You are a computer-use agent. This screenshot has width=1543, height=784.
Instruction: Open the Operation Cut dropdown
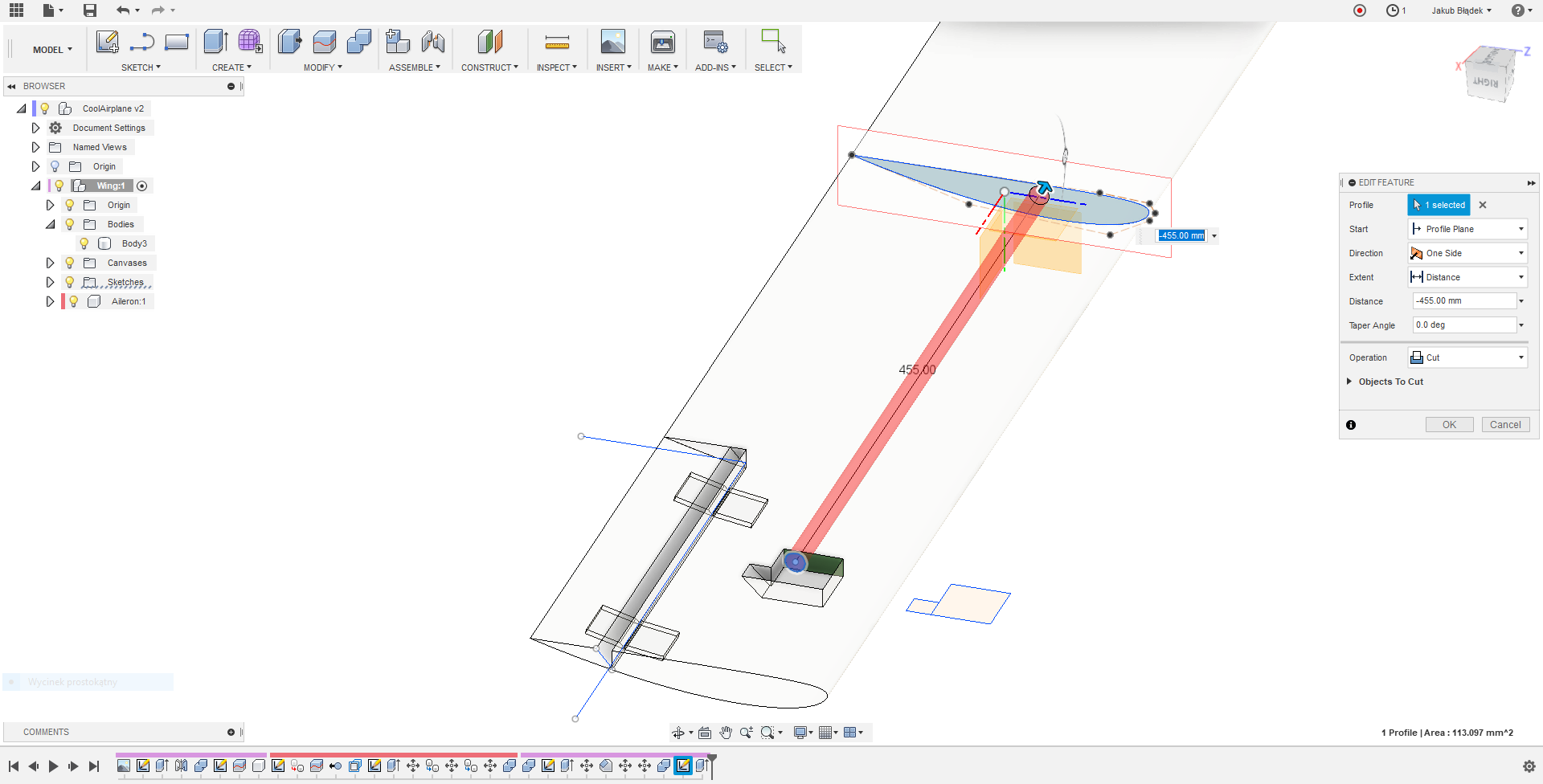[1467, 357]
